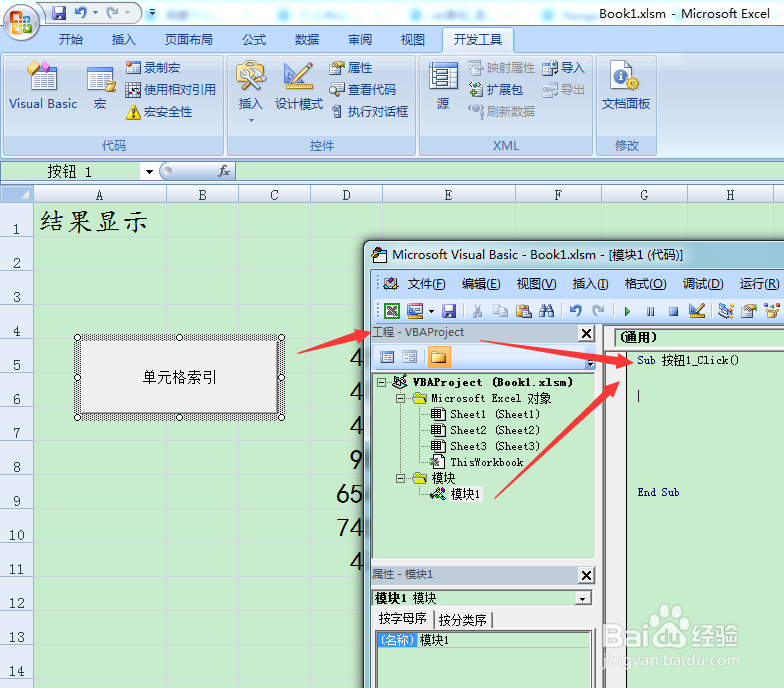Click the select-all corner of worksheet
Viewport: 784px width, 688px height.
click(17, 194)
